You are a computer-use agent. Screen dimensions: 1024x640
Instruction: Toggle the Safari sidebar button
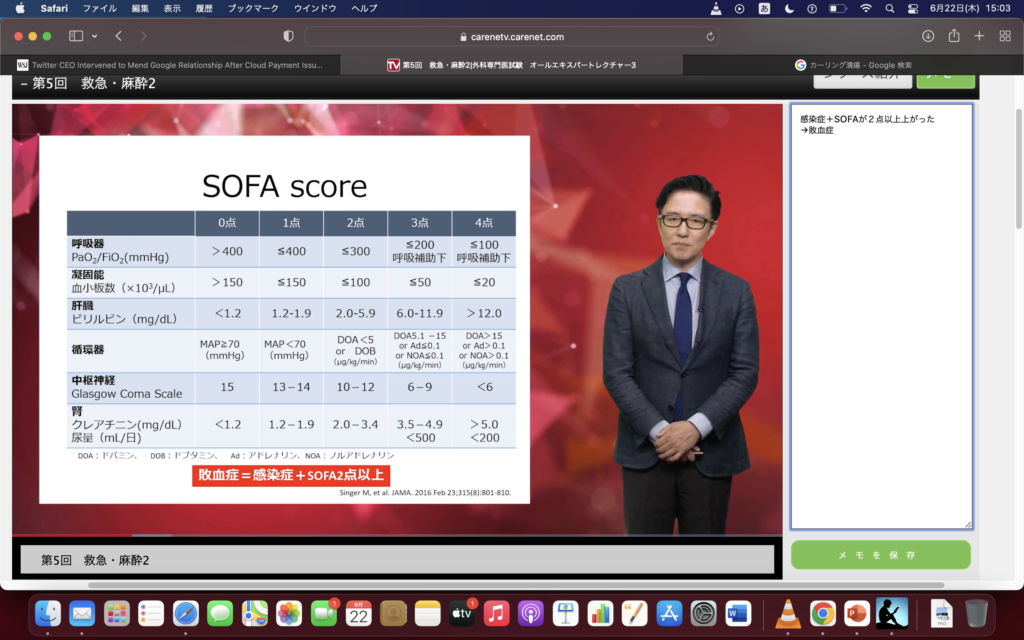pos(76,36)
